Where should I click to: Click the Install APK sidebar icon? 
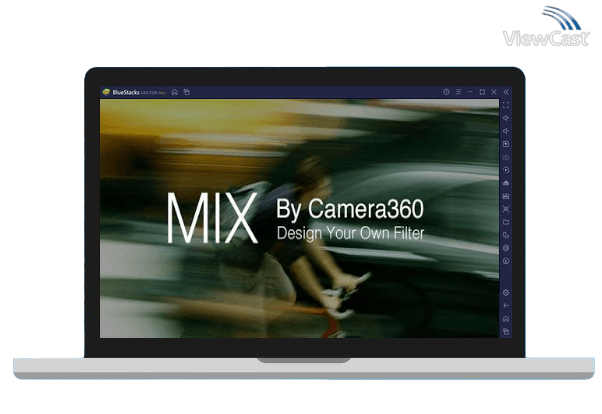click(x=506, y=183)
